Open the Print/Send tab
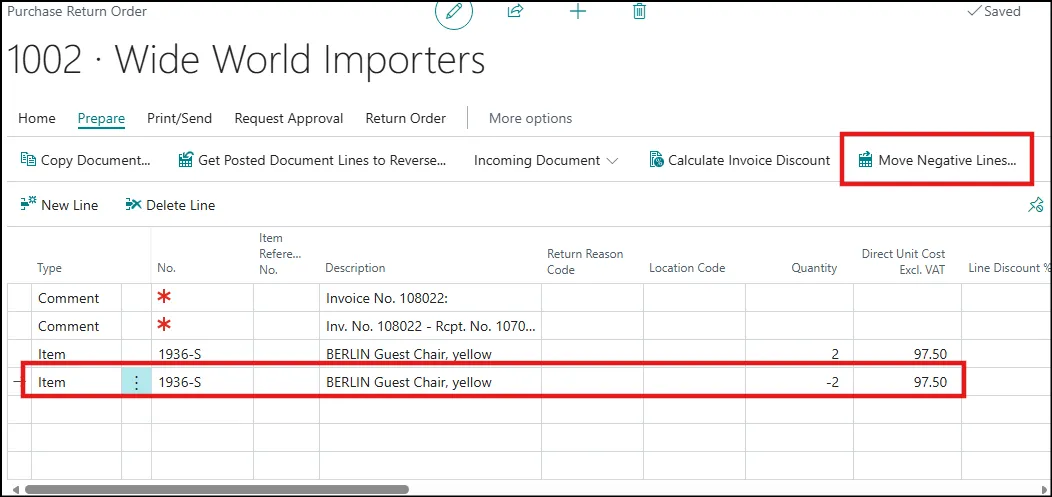 (179, 118)
